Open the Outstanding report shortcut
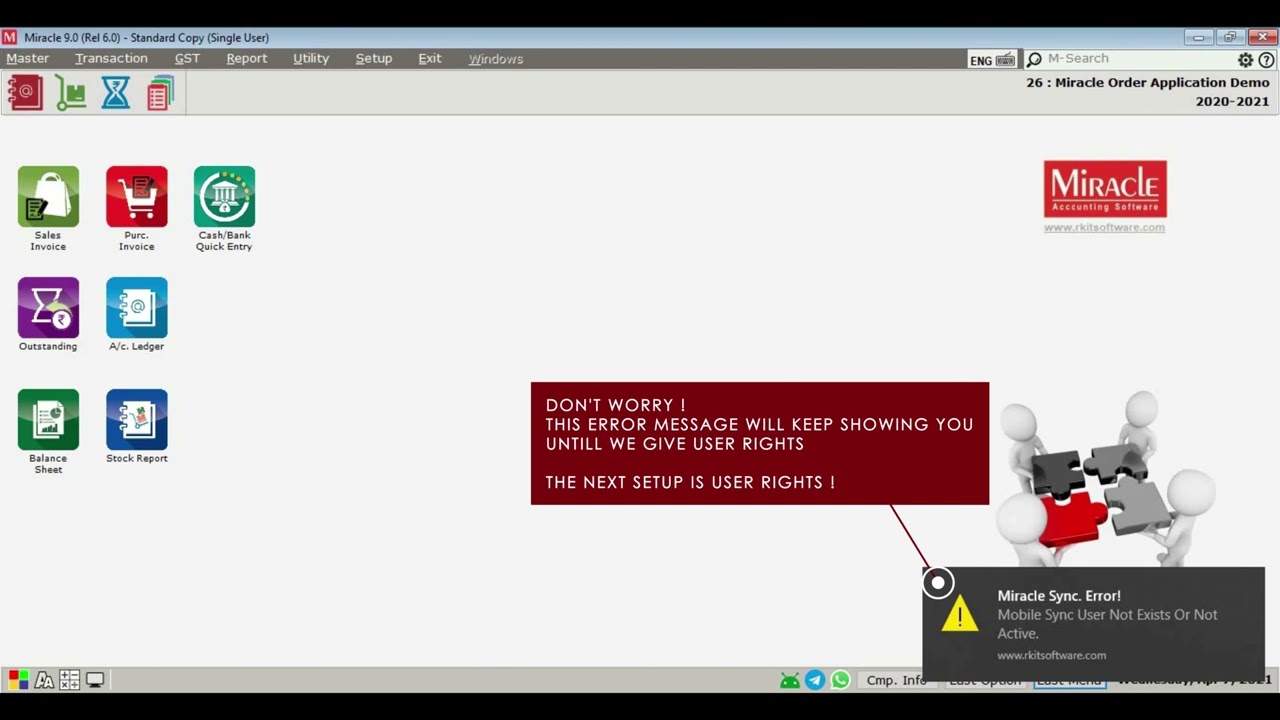 (48, 314)
